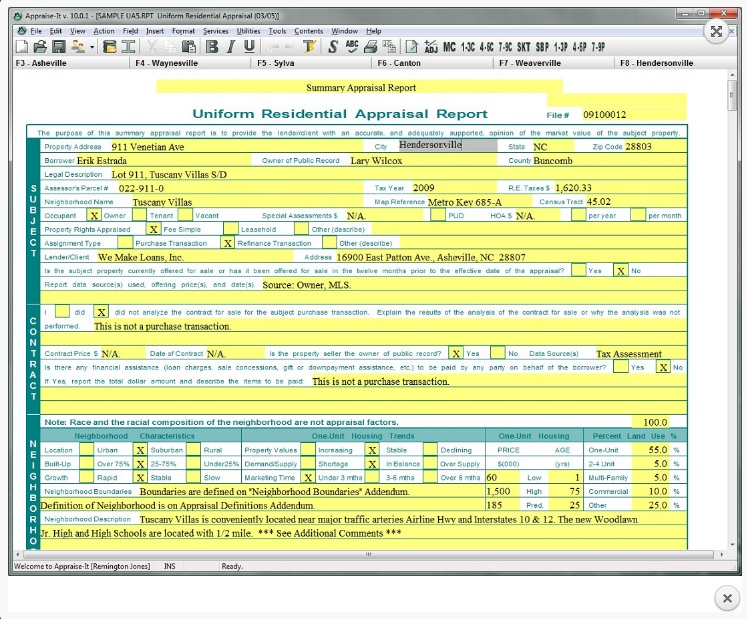Toggle the Owner occupant checkbox
Image resolution: width=747 pixels, height=619 pixels.
(94, 215)
